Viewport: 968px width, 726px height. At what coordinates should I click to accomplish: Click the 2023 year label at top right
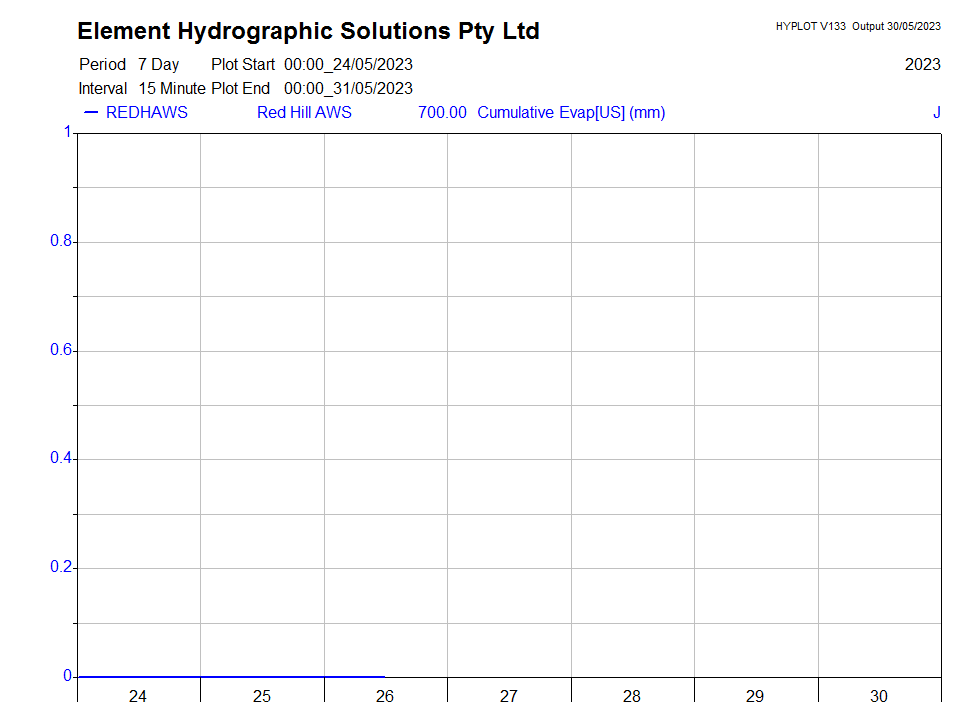(922, 65)
